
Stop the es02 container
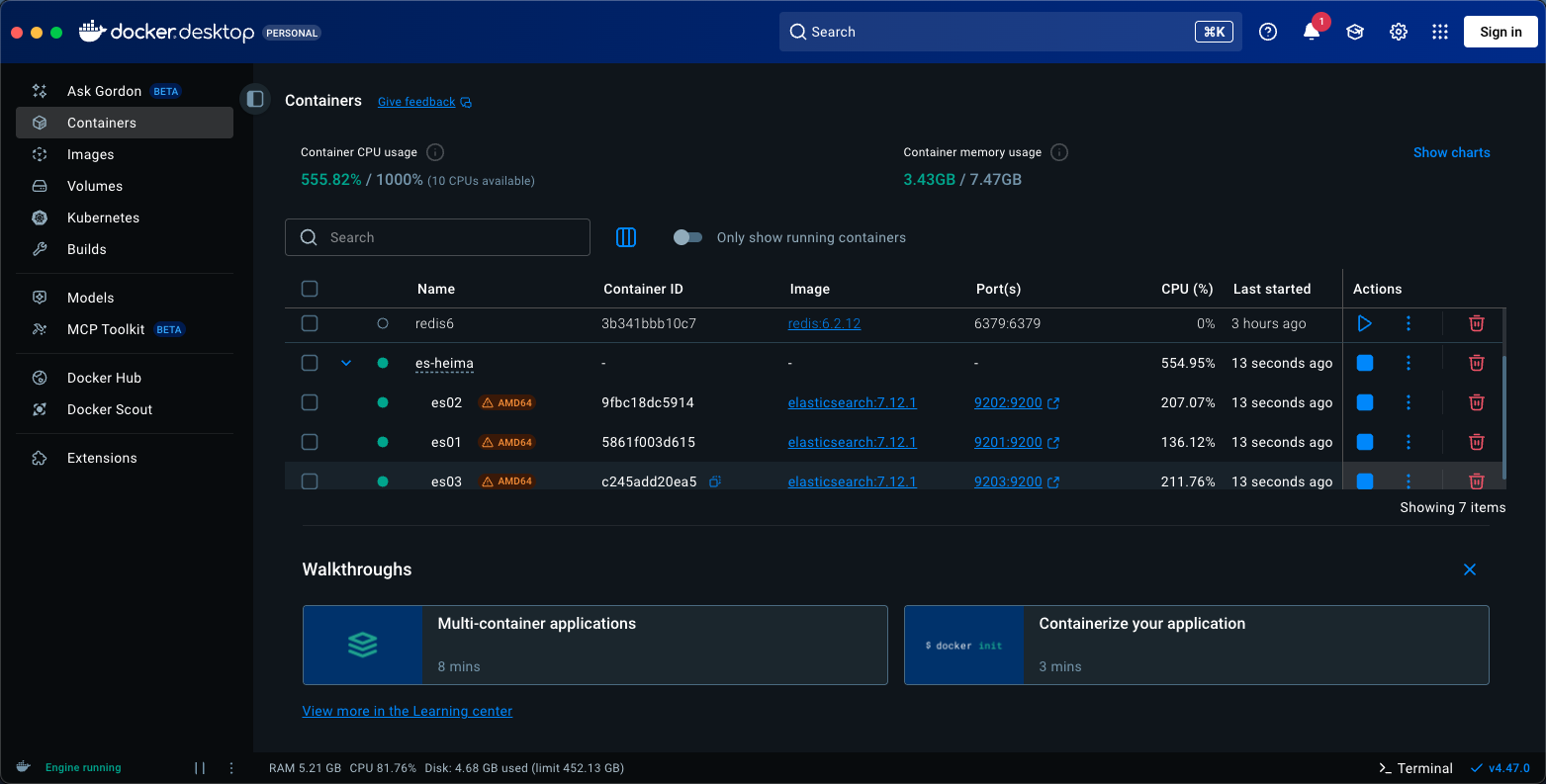(x=1364, y=402)
